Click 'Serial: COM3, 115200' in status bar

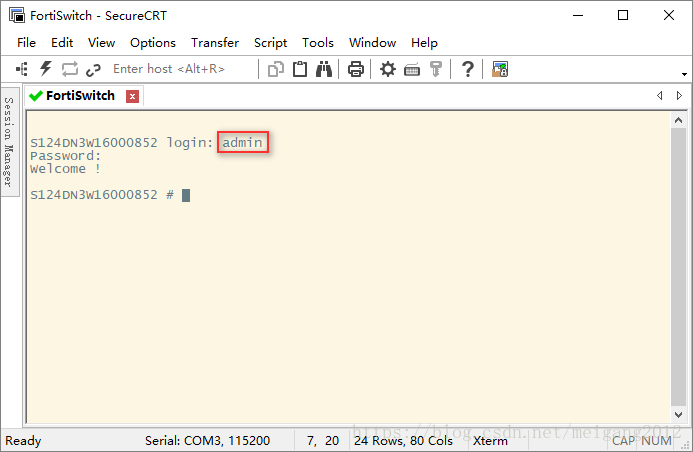tap(207, 441)
